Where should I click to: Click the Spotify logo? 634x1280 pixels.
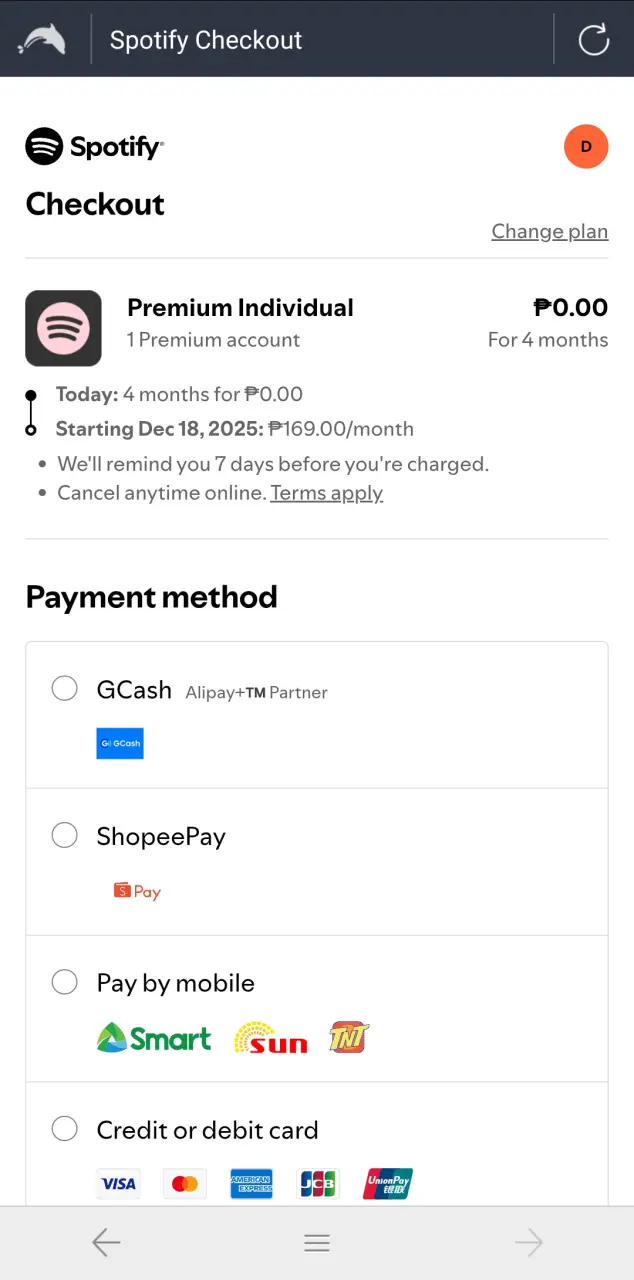(94, 147)
